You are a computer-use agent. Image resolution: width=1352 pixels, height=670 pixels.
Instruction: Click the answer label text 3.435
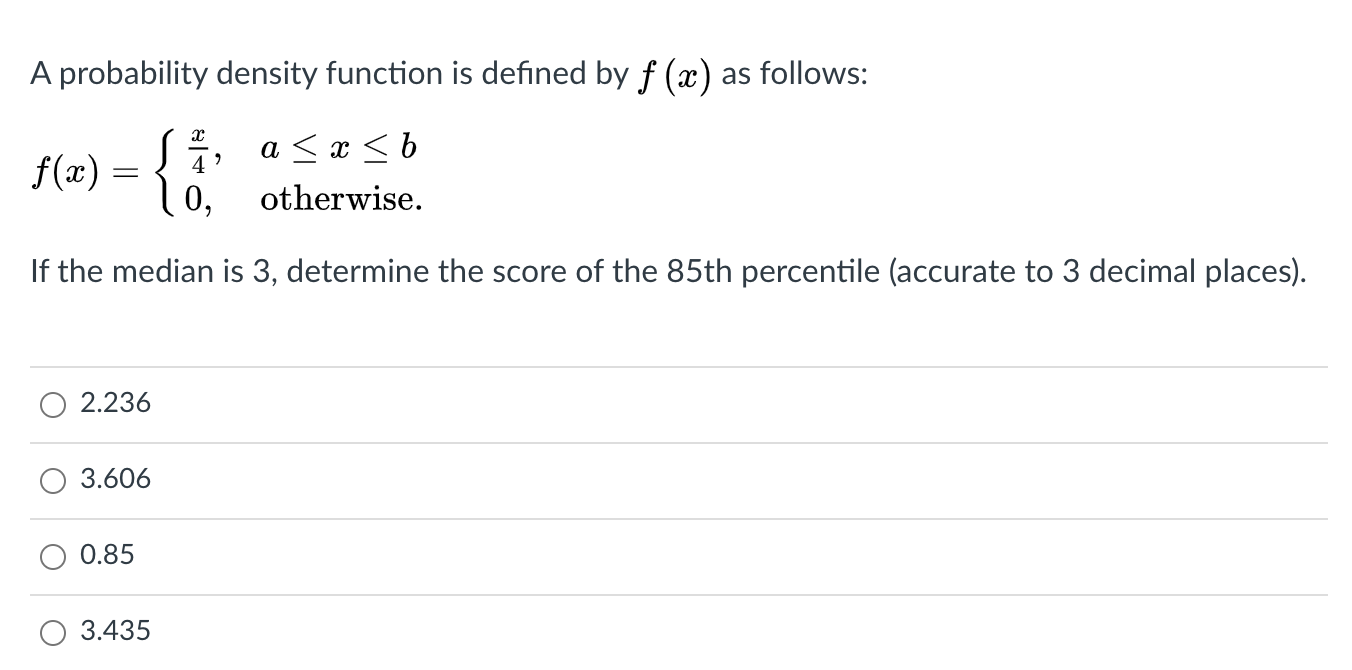[117, 631]
